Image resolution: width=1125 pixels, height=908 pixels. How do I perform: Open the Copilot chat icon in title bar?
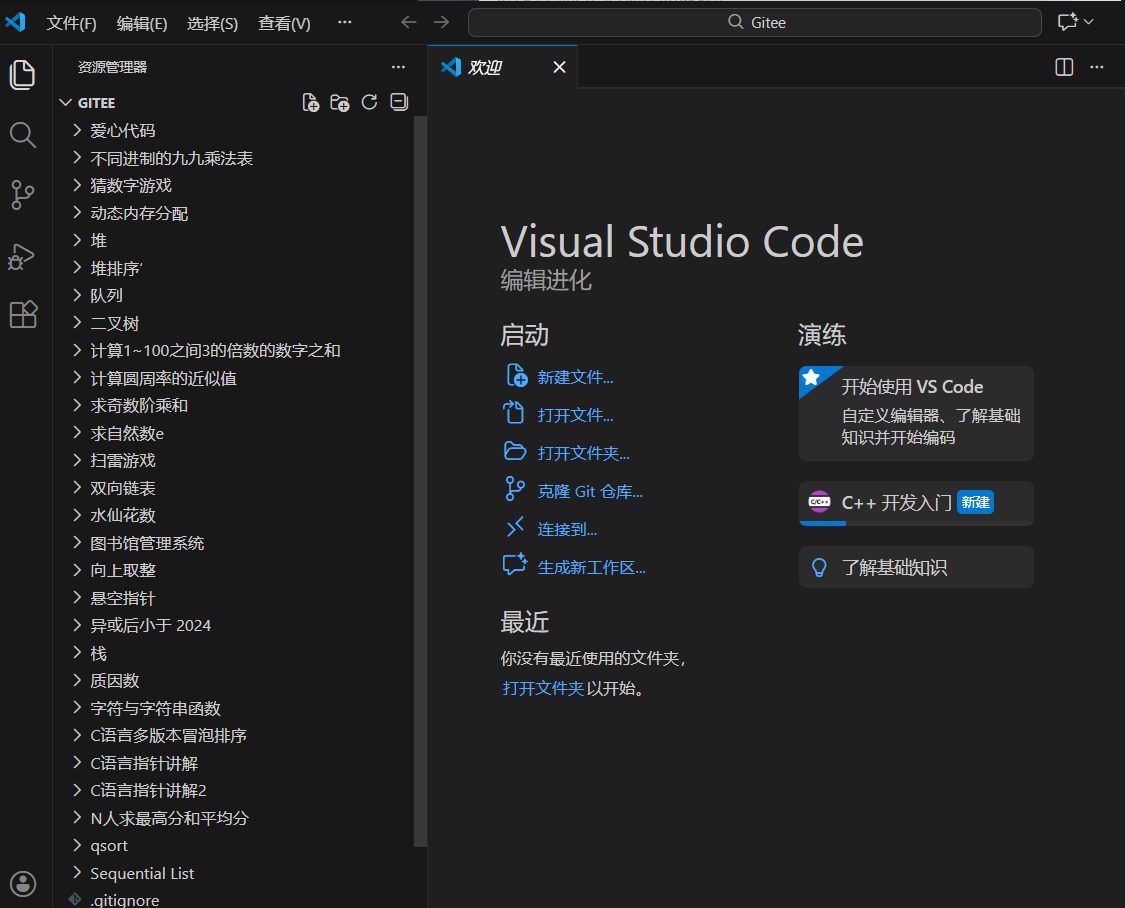point(1068,22)
